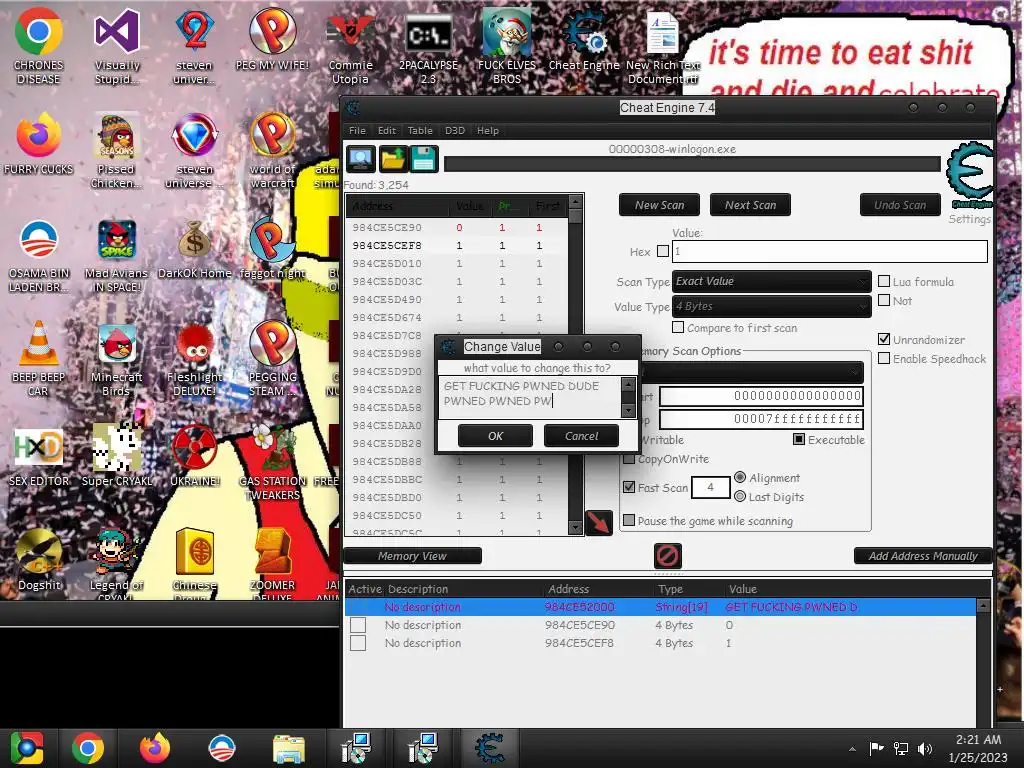Open the Commie Utopia desktop icon

tap(351, 46)
